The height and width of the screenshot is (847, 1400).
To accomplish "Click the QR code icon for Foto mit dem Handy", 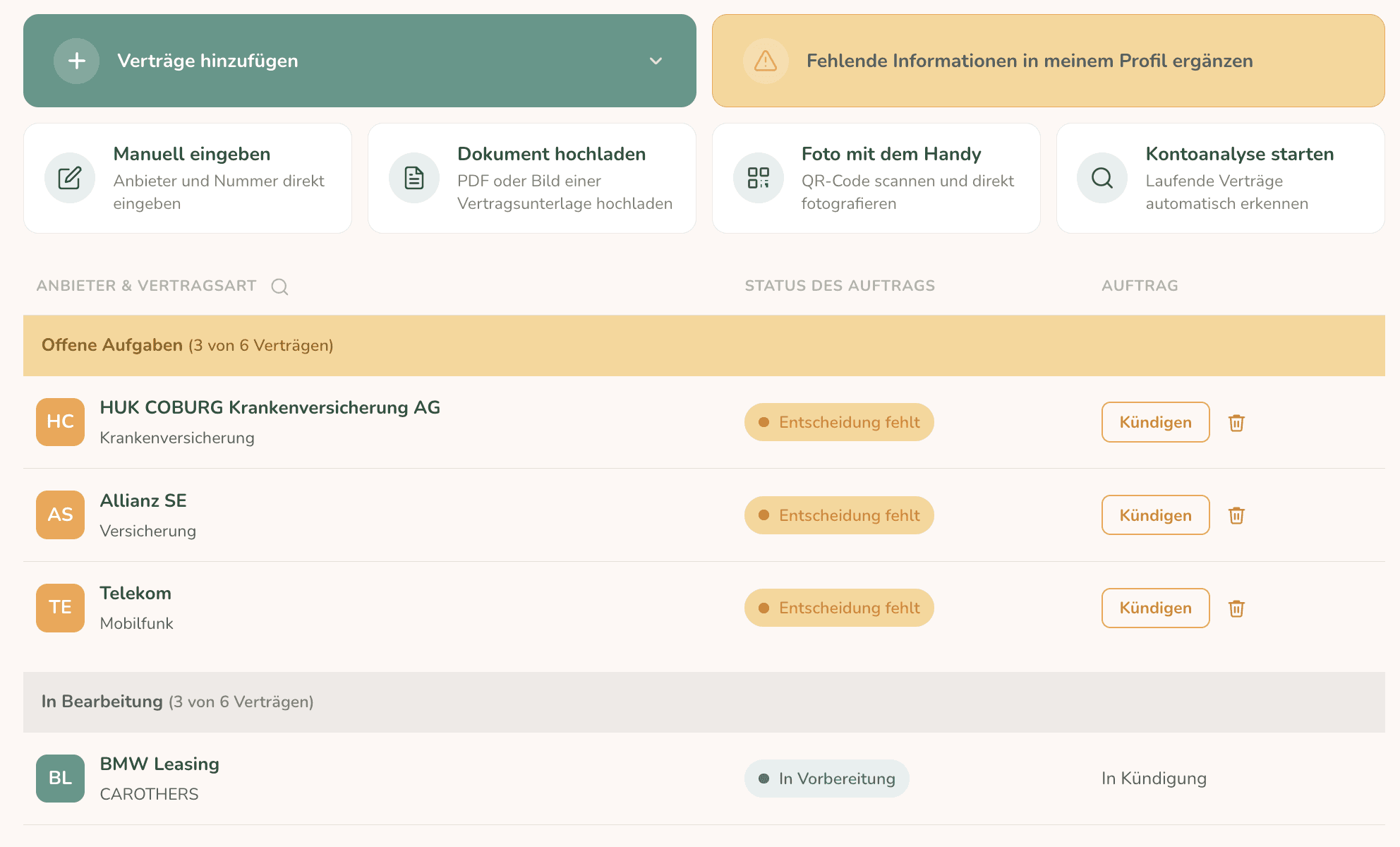I will click(759, 178).
